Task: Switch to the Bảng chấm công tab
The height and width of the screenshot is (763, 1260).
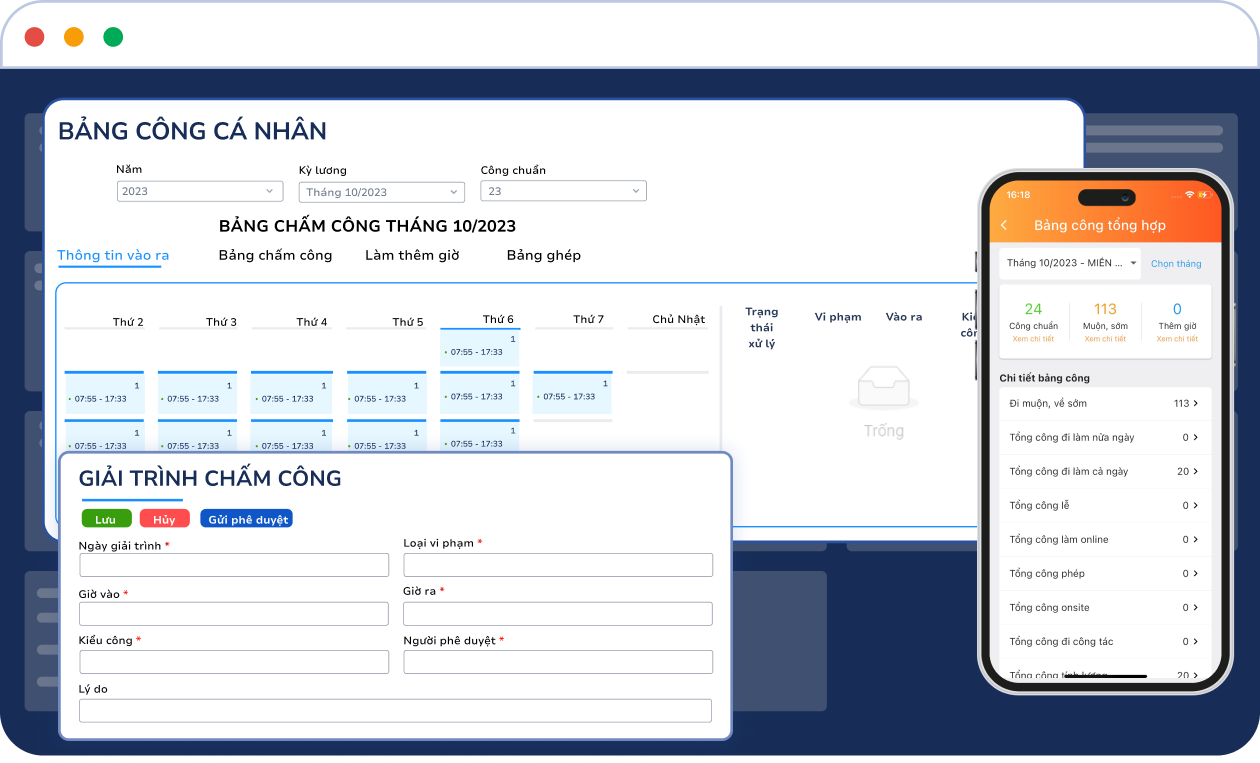Action: click(x=275, y=255)
